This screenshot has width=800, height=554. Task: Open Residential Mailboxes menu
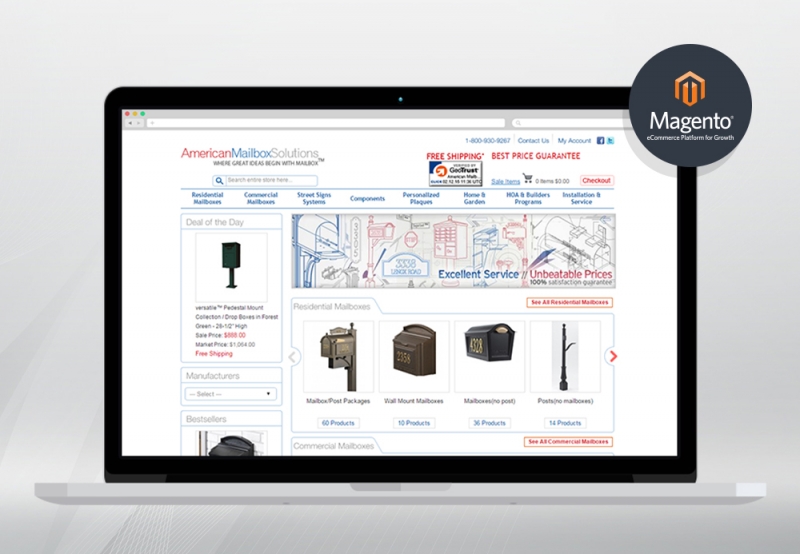207,198
